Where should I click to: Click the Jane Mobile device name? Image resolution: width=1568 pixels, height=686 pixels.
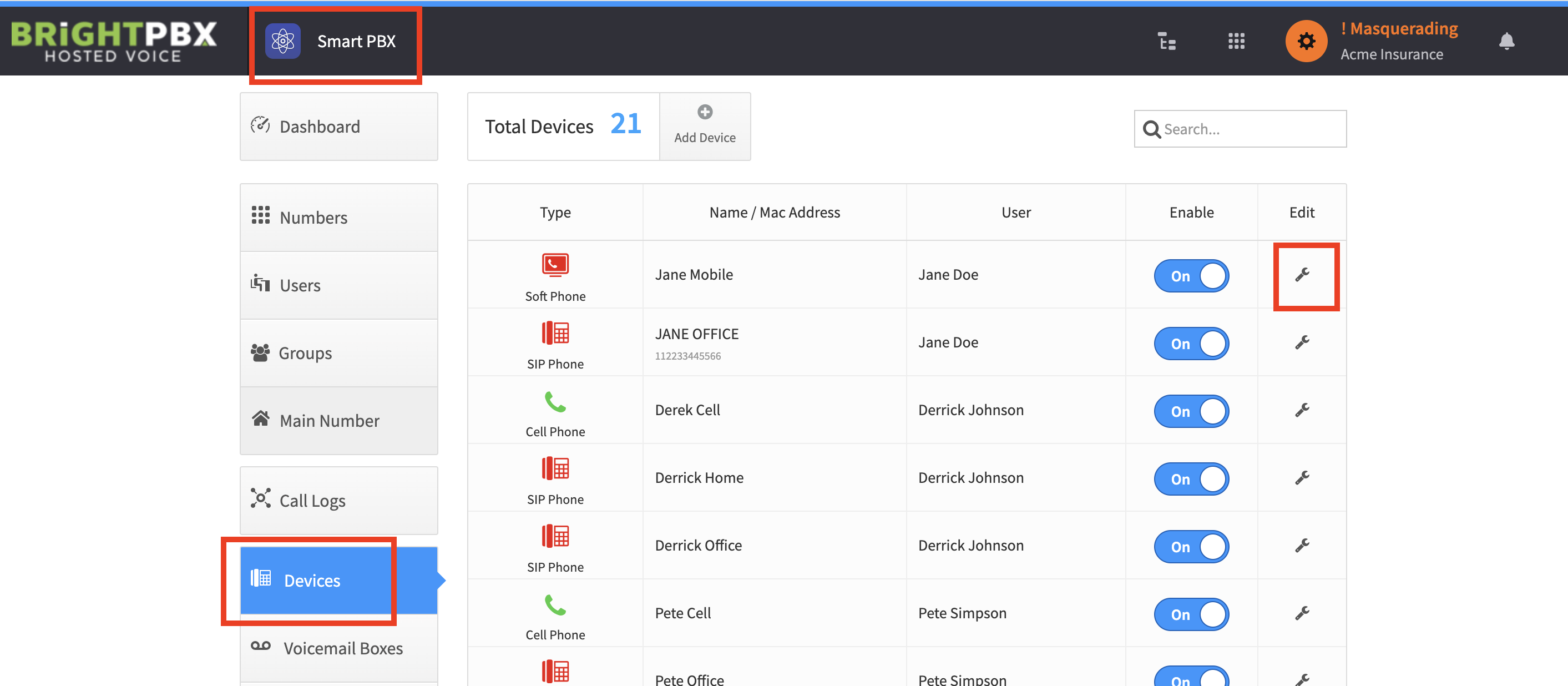point(694,275)
